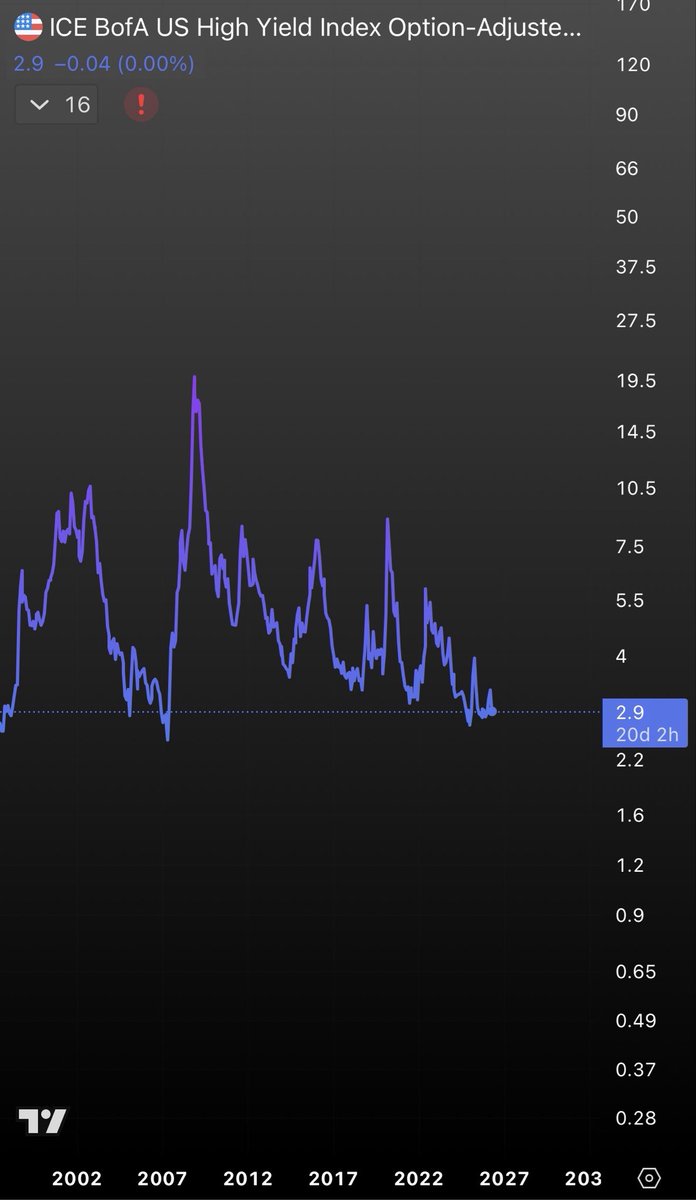
Task: Click the 2012 time axis label
Action: (248, 1178)
